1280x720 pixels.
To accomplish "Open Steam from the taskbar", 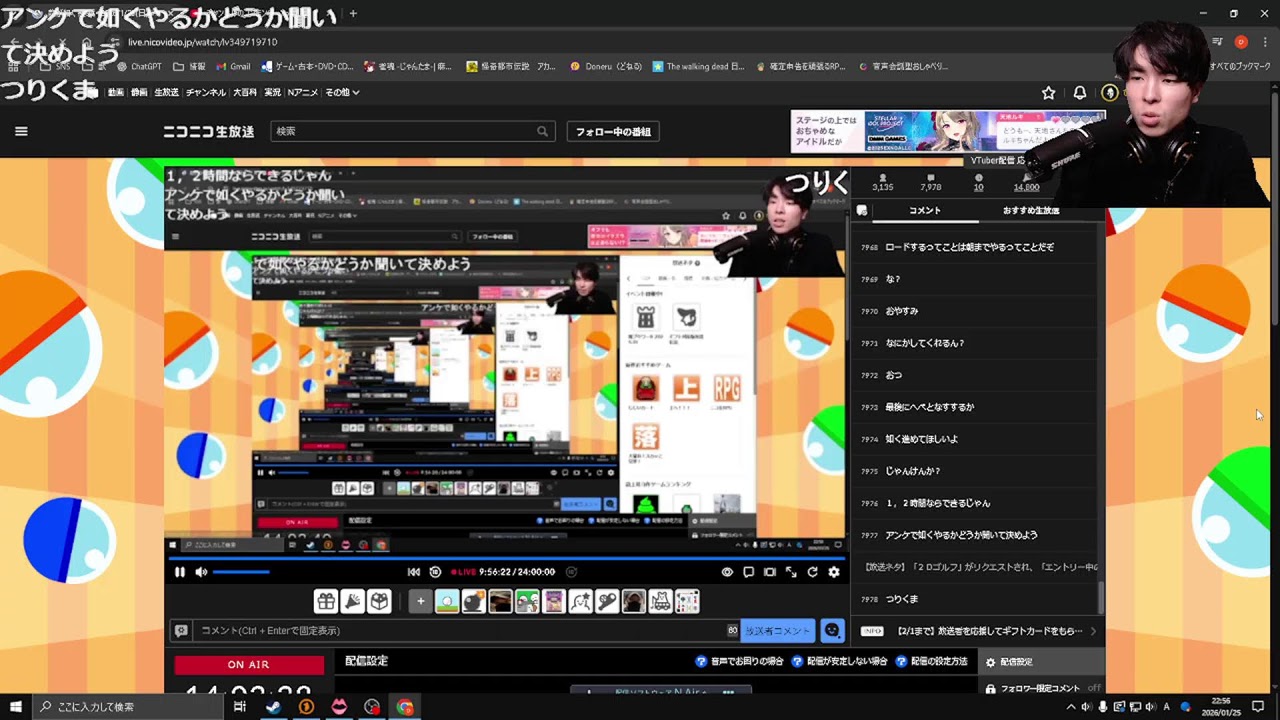I will click(272, 707).
